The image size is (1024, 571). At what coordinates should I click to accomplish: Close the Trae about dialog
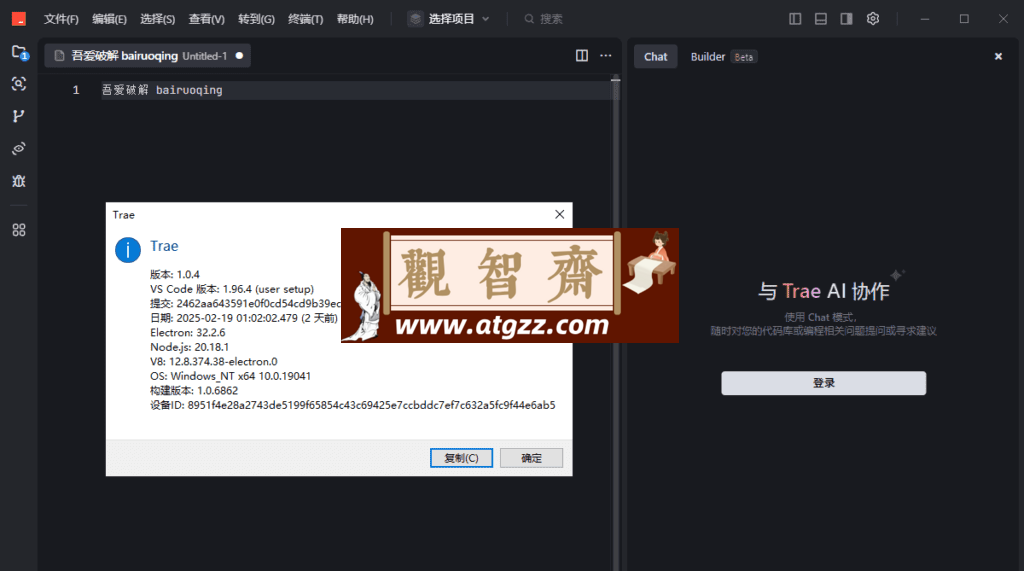[x=560, y=214]
